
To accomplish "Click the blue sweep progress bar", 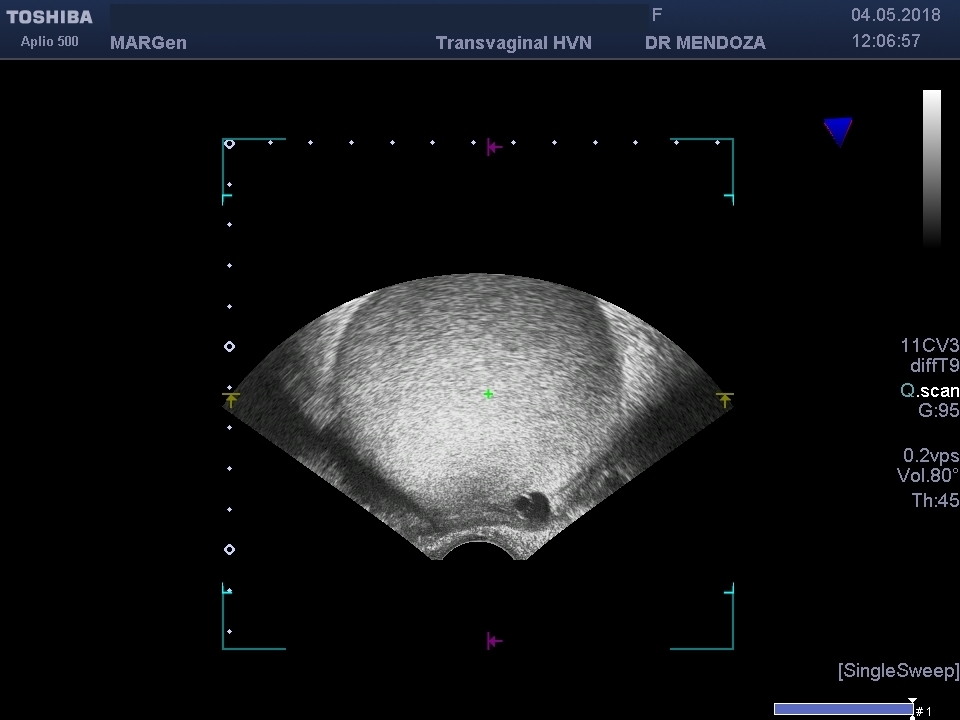I will pyautogui.click(x=841, y=709).
